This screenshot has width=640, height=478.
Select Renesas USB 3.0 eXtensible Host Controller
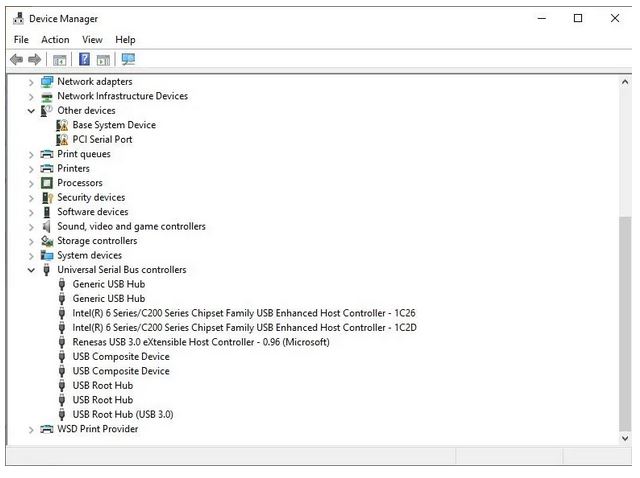point(200,342)
